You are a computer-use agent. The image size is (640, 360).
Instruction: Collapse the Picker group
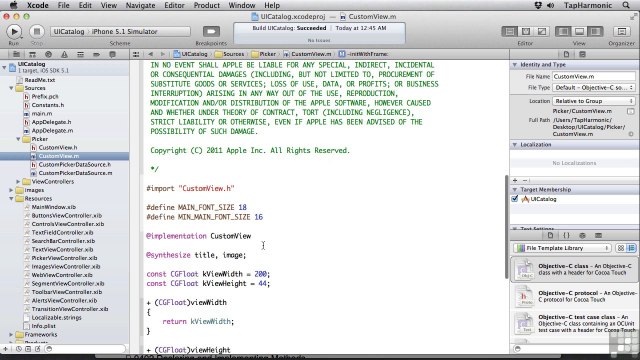(x=18, y=139)
